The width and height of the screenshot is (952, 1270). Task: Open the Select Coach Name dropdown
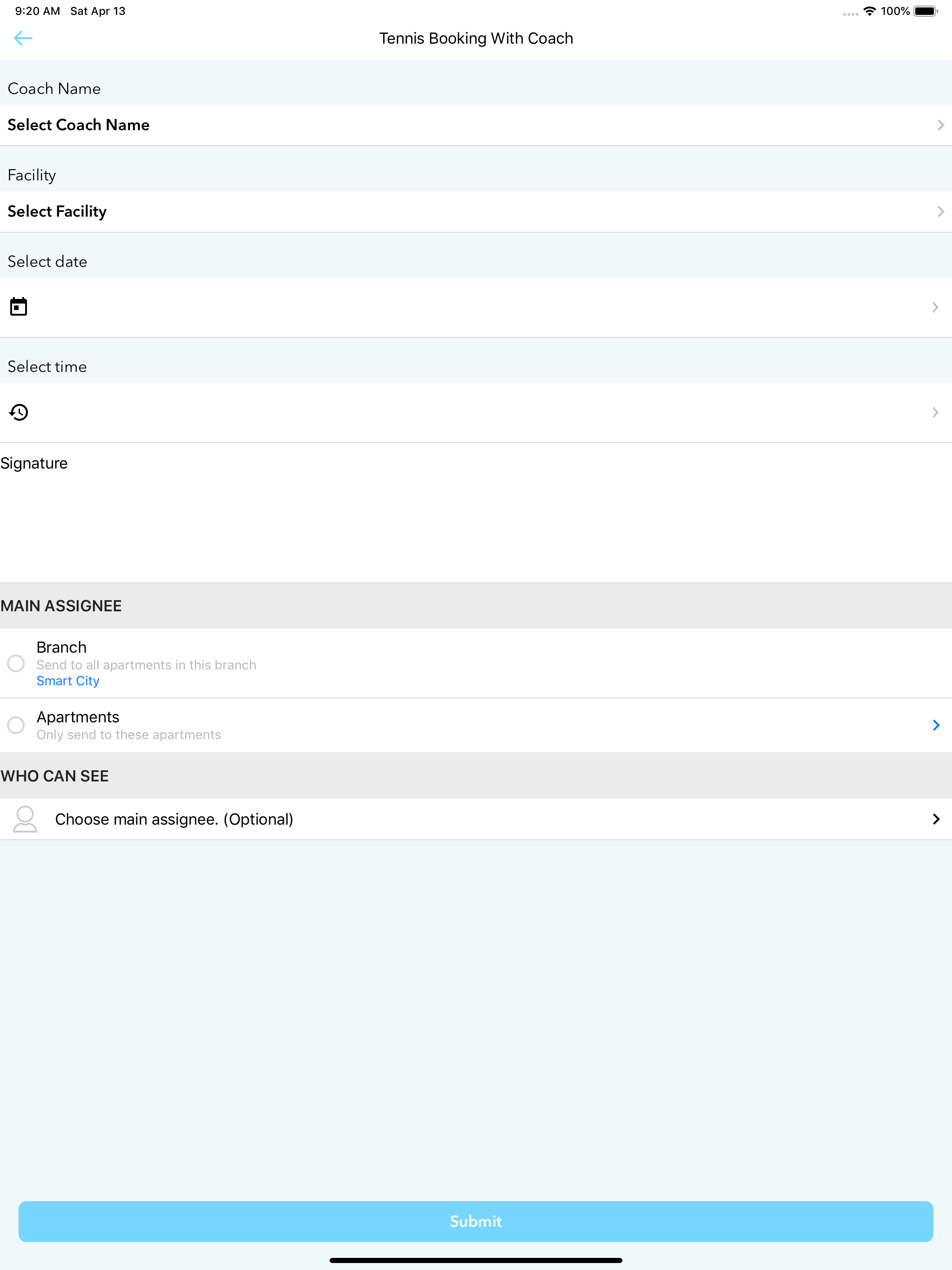click(476, 125)
